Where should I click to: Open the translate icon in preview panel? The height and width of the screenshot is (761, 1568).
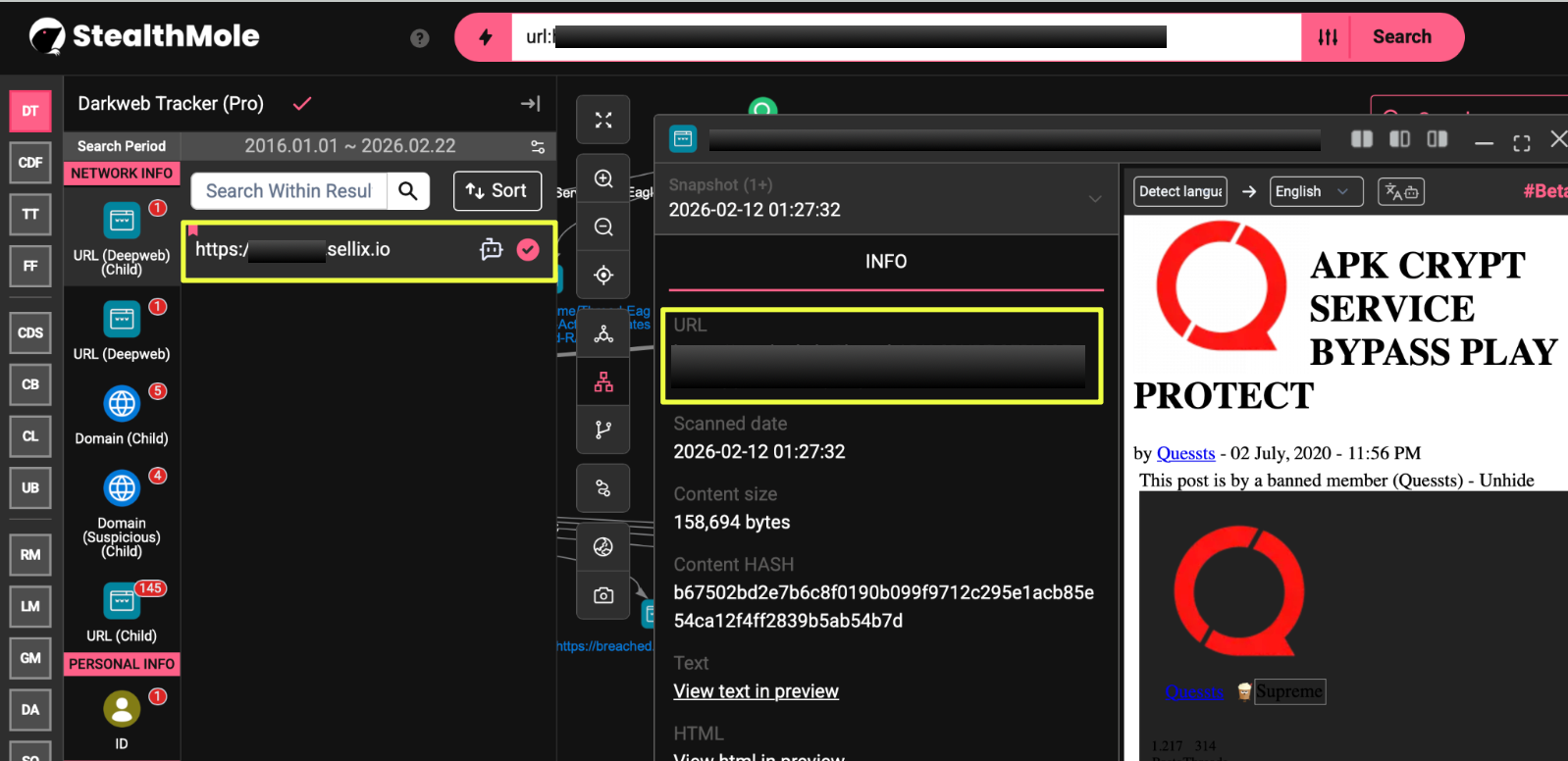click(x=1400, y=191)
